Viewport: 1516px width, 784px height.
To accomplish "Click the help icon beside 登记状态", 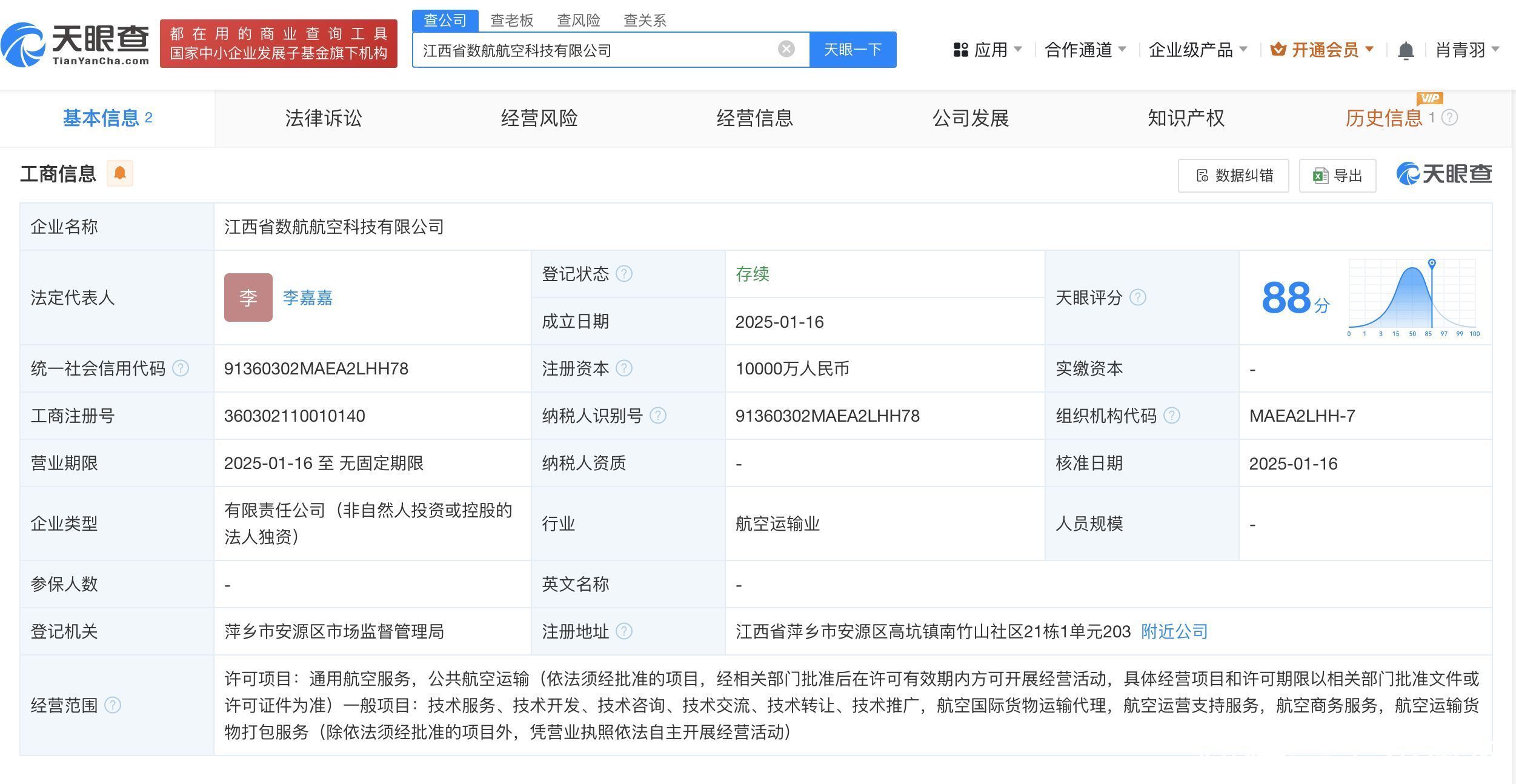I will (624, 274).
